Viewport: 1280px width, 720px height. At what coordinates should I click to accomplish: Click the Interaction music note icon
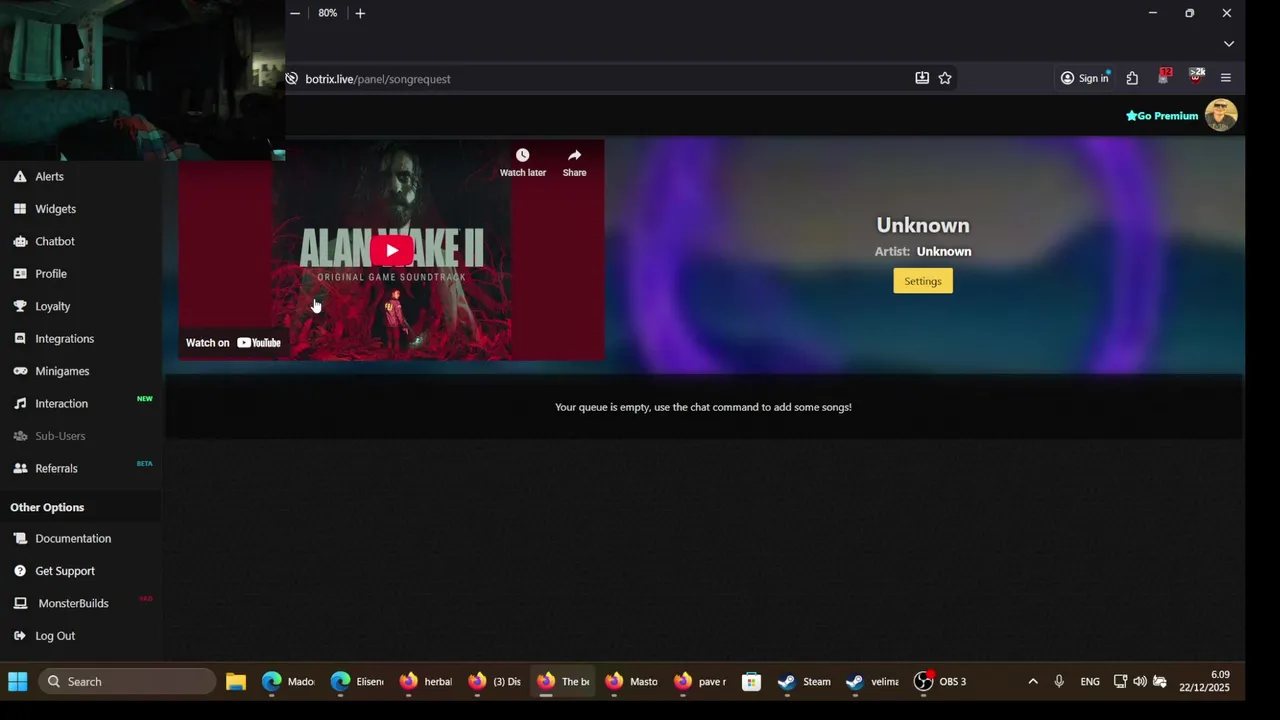(x=20, y=403)
